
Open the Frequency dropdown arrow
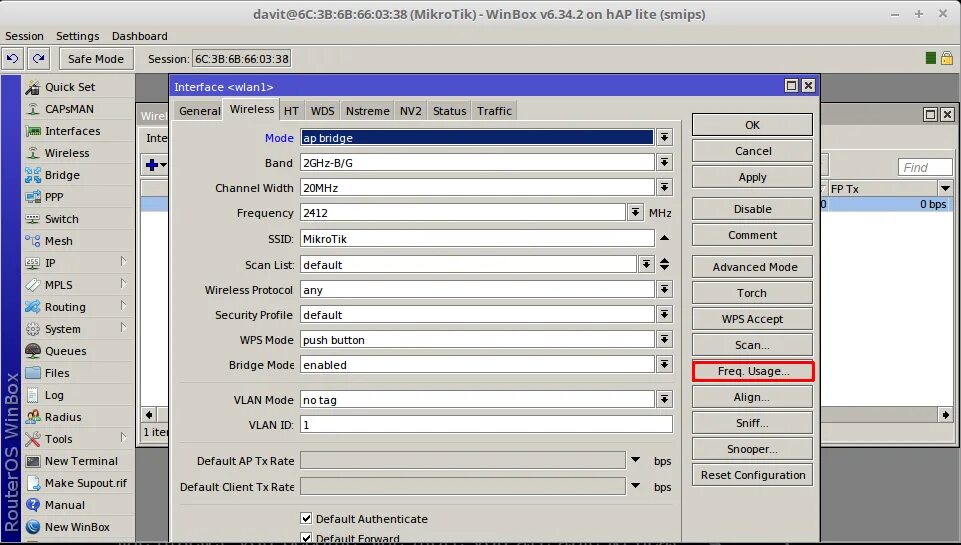(636, 213)
